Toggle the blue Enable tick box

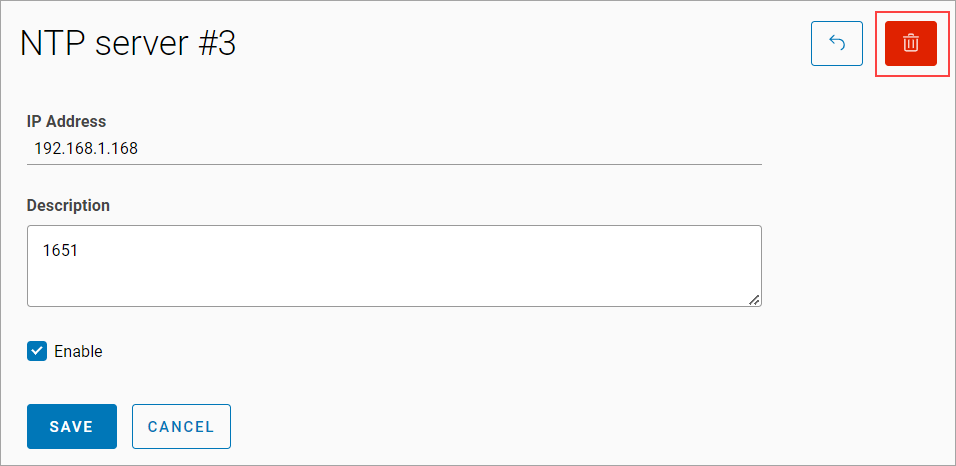pos(37,351)
